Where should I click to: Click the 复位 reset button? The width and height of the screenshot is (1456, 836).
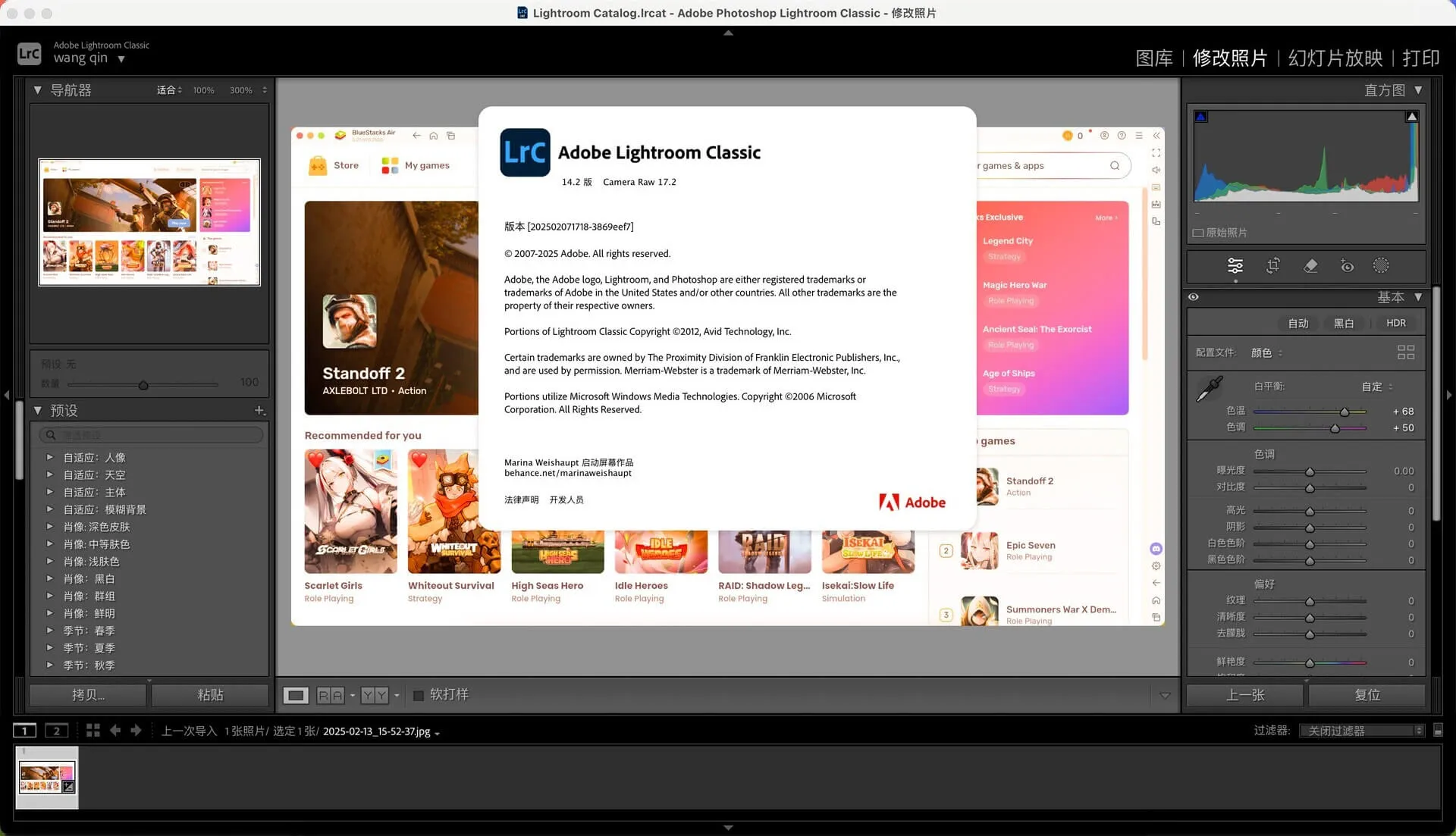pos(1367,695)
